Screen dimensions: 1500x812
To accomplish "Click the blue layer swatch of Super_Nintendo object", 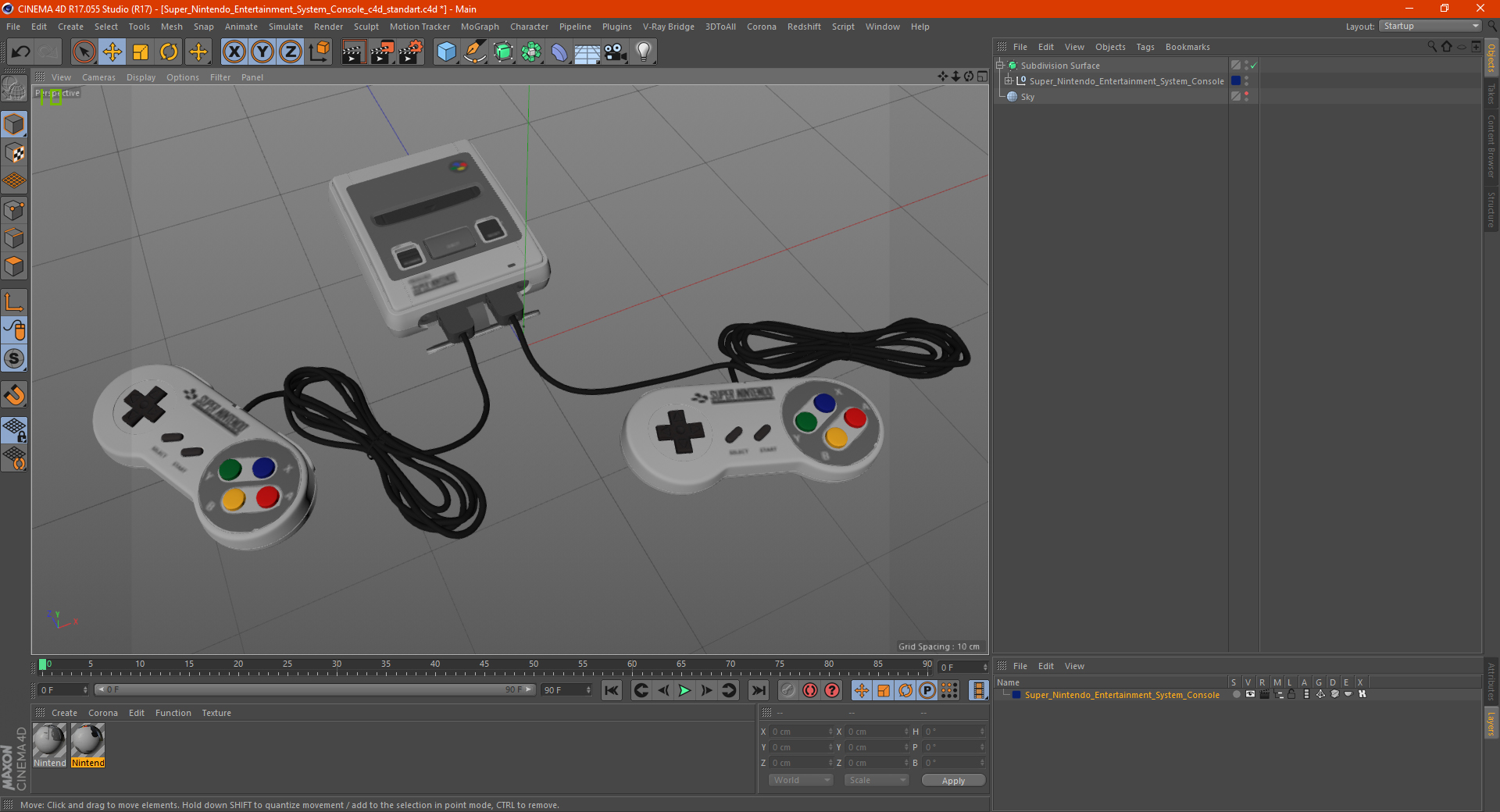I will point(1236,81).
